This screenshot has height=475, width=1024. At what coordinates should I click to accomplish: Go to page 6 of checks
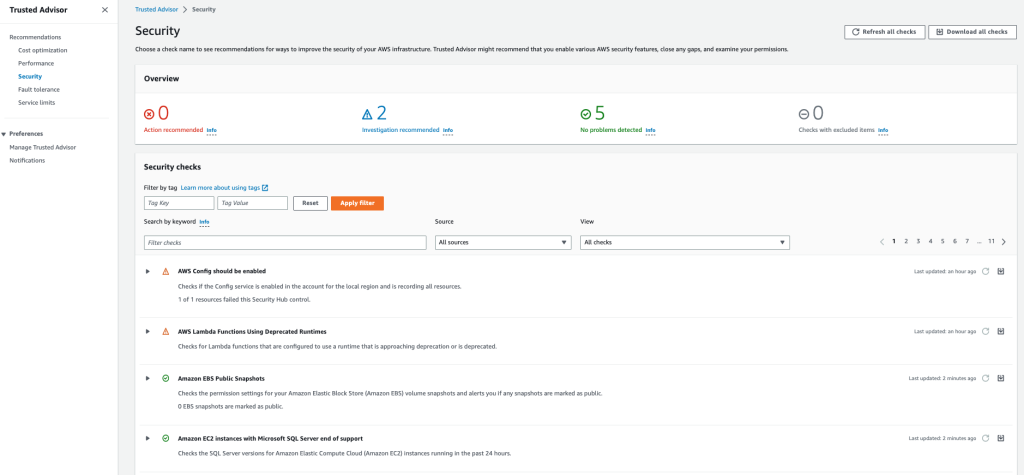point(955,242)
